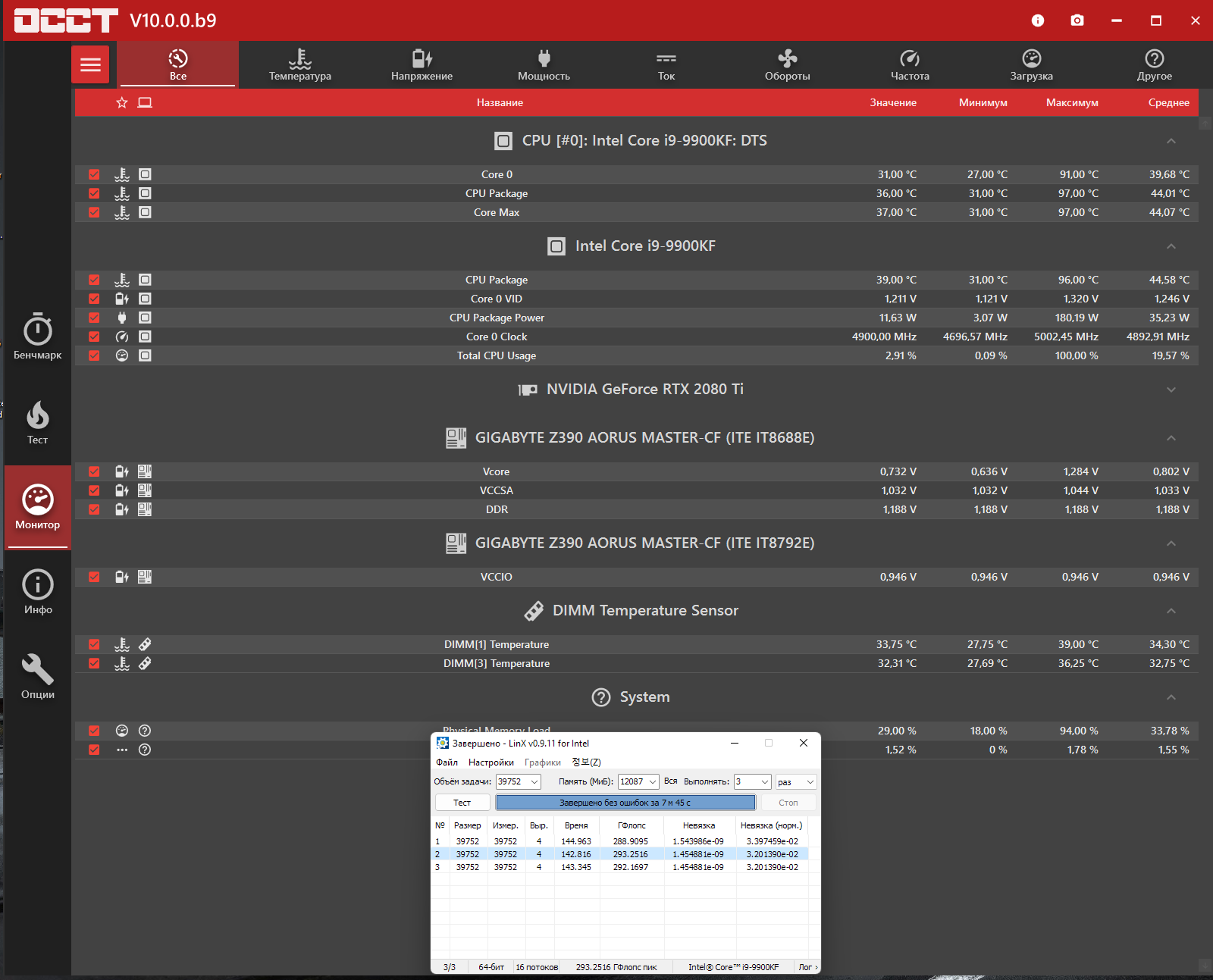Viewport: 1213px width, 980px height.
Task: Click the voltage icon in VCCIO row
Action: pos(122,577)
